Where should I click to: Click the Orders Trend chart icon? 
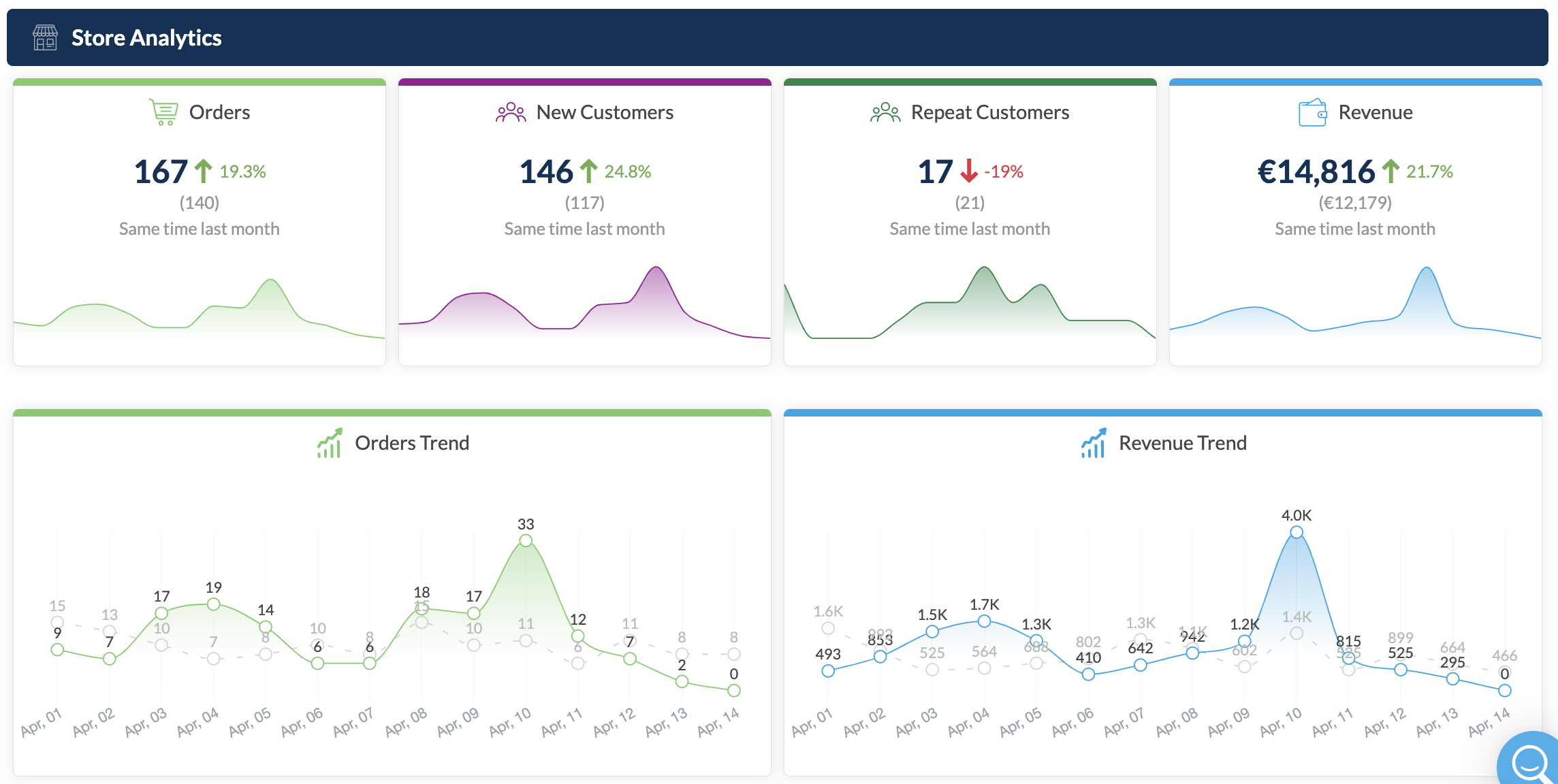click(x=330, y=443)
